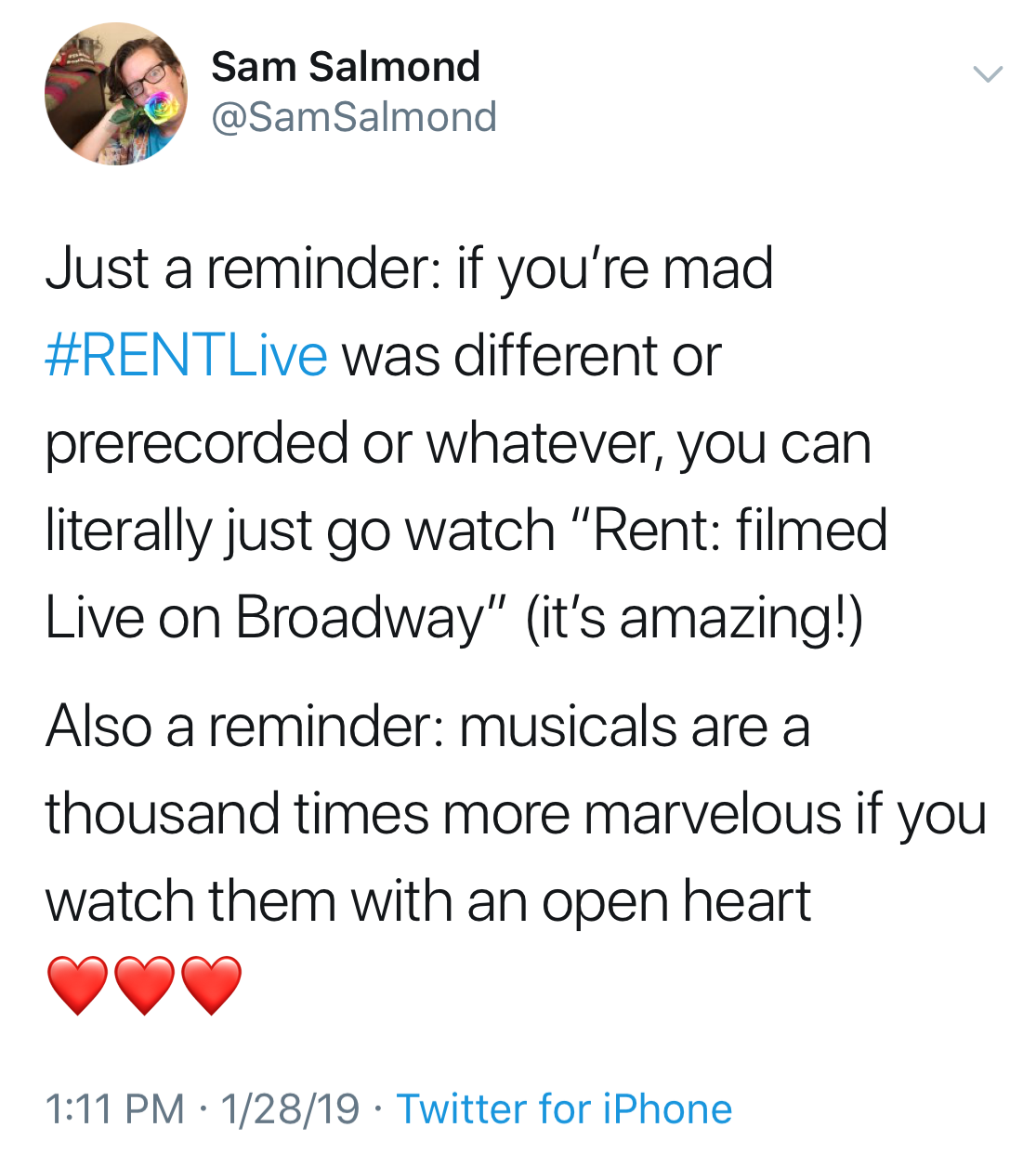Open the #RENTLive hashtag
Screen dimensions: 1036x1167
pyautogui.click(x=186, y=356)
